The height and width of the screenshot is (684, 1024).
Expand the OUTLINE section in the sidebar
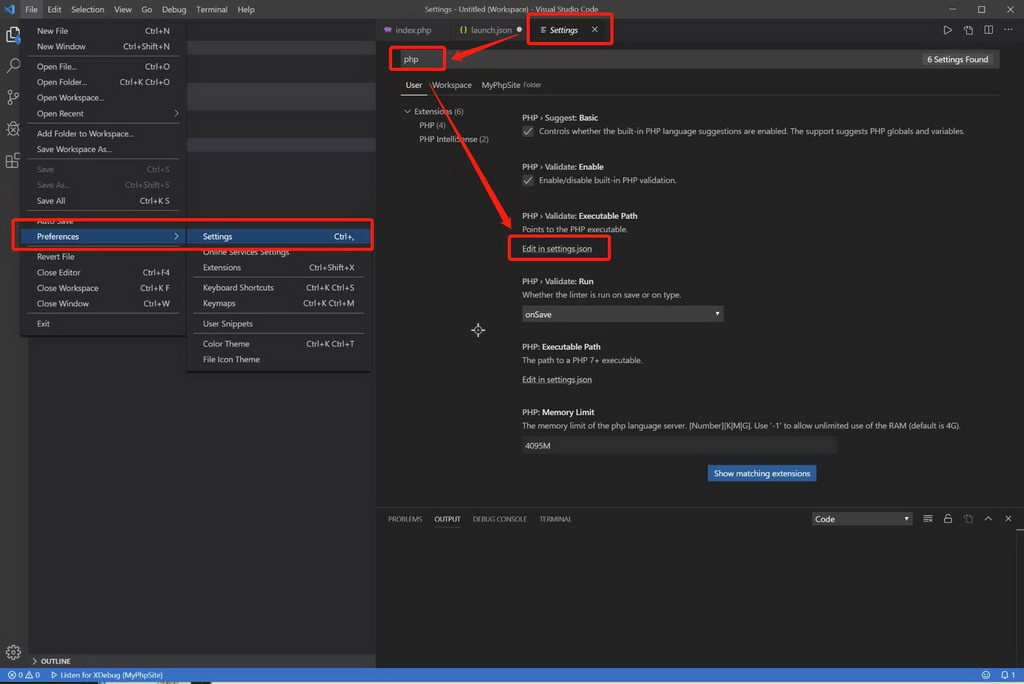[x=51, y=661]
